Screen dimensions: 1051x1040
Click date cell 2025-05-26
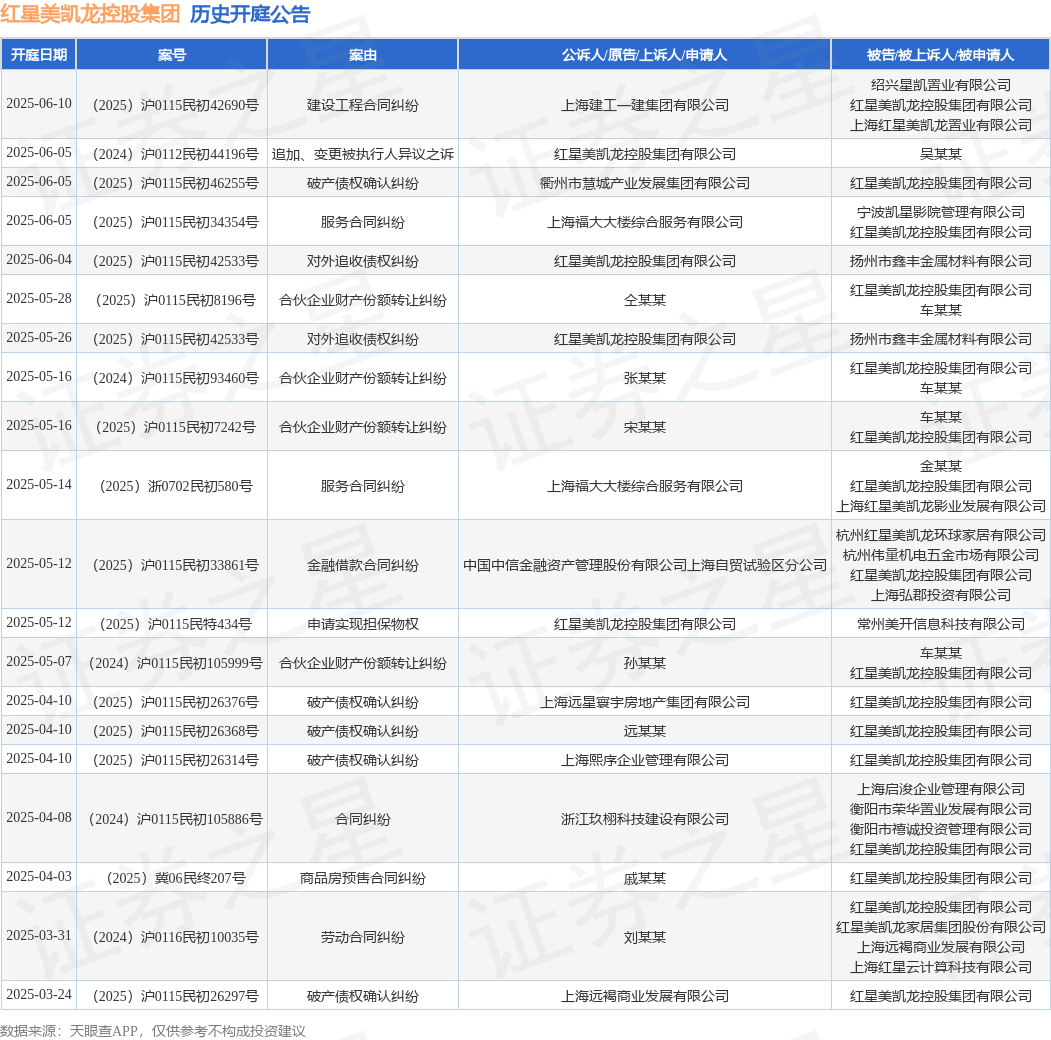point(39,338)
